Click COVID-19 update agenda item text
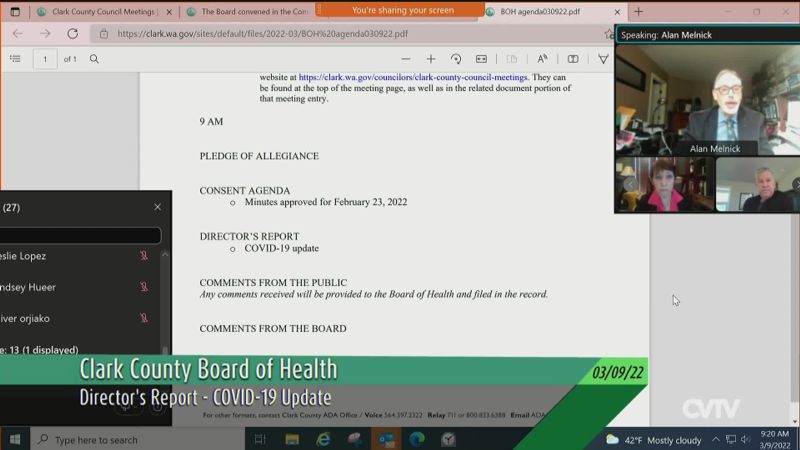 [282, 248]
